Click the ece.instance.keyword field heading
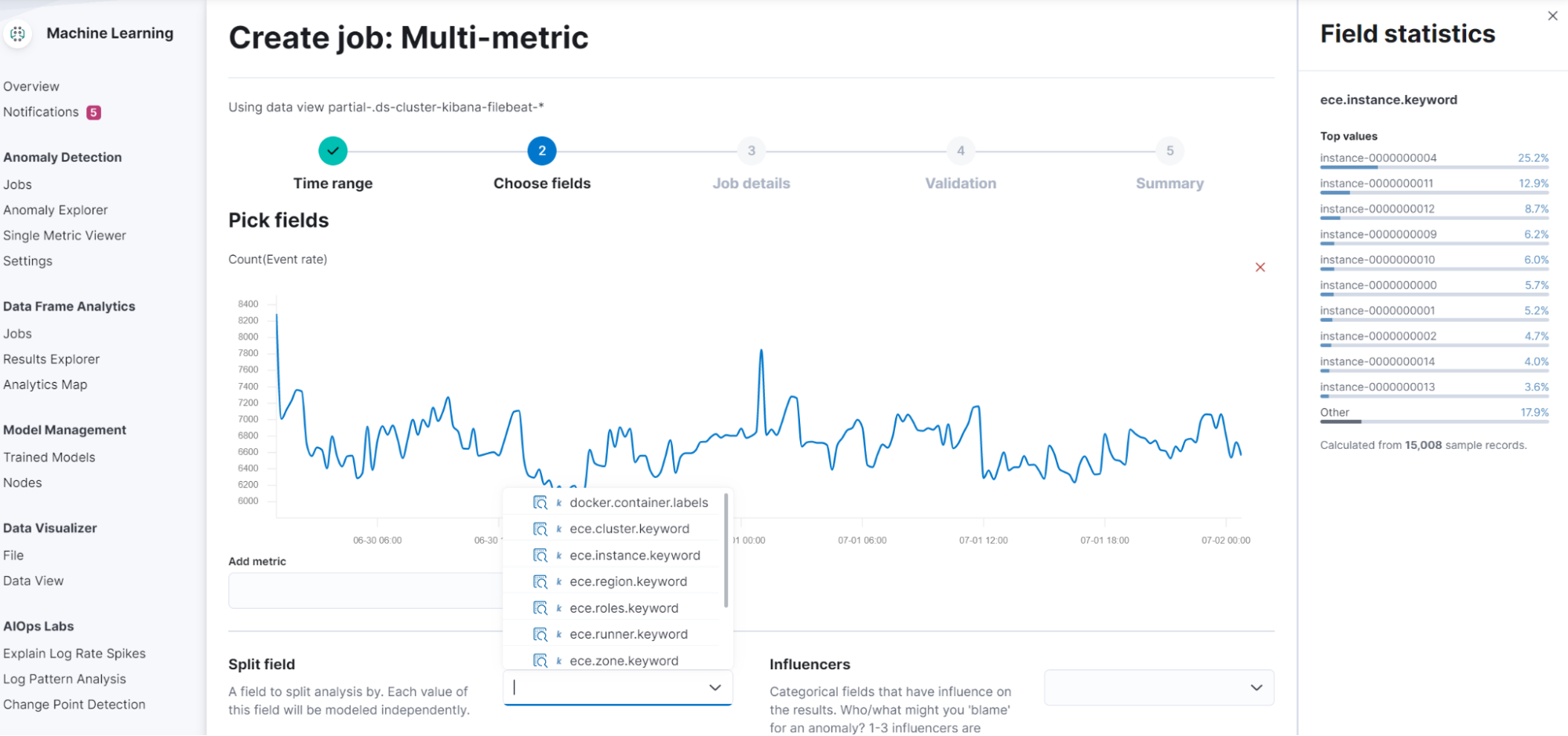 click(1388, 100)
